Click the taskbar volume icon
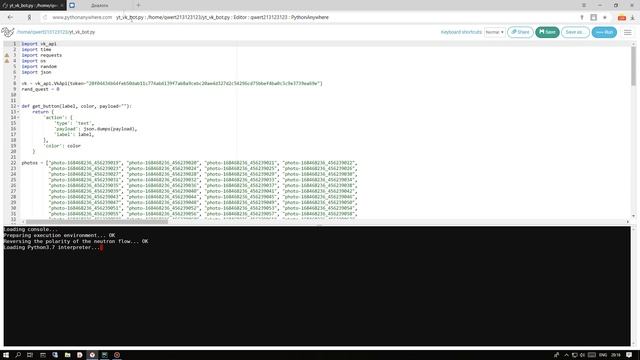 click(x=582, y=355)
